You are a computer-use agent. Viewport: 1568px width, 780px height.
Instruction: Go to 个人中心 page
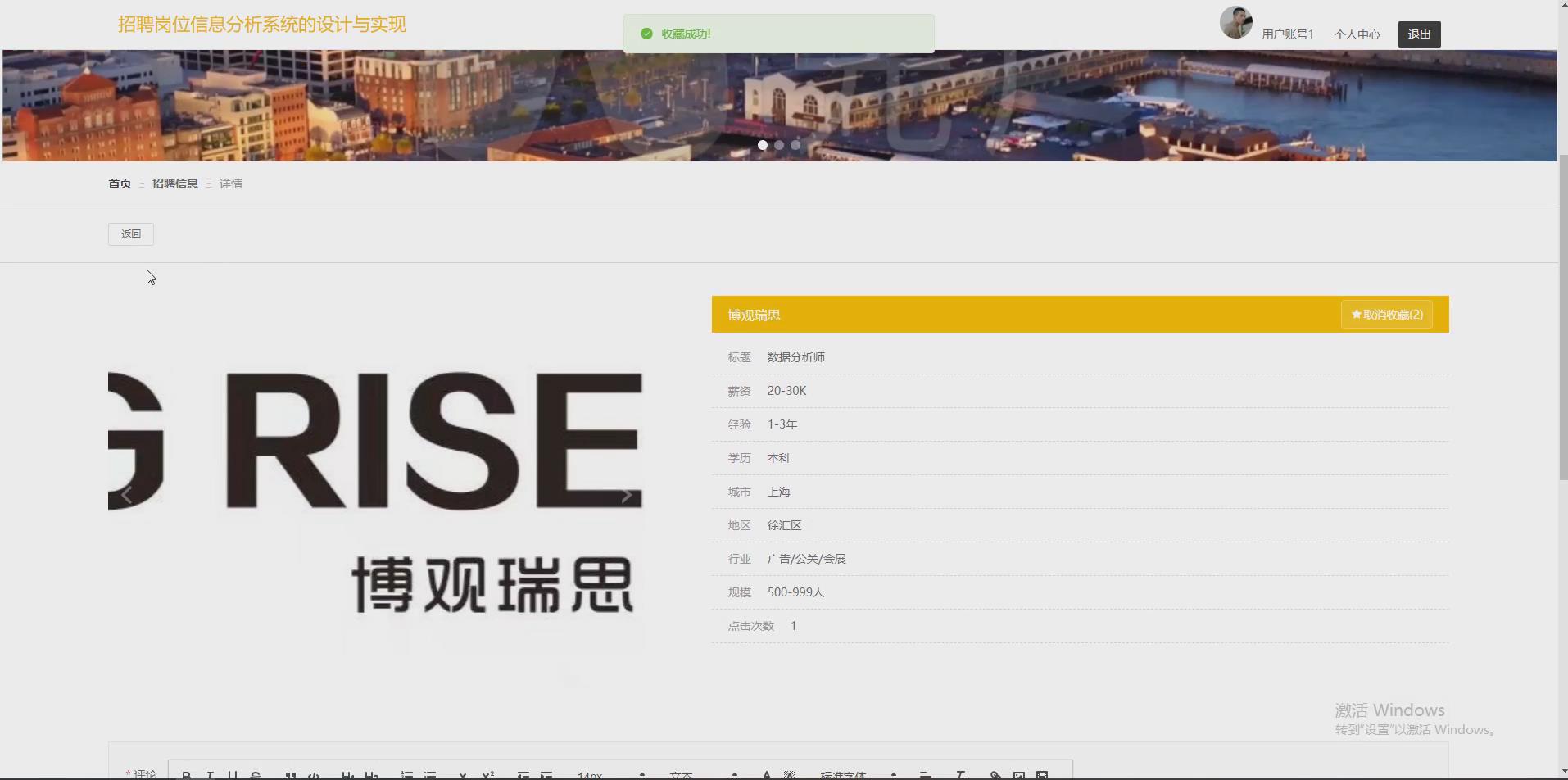point(1357,34)
